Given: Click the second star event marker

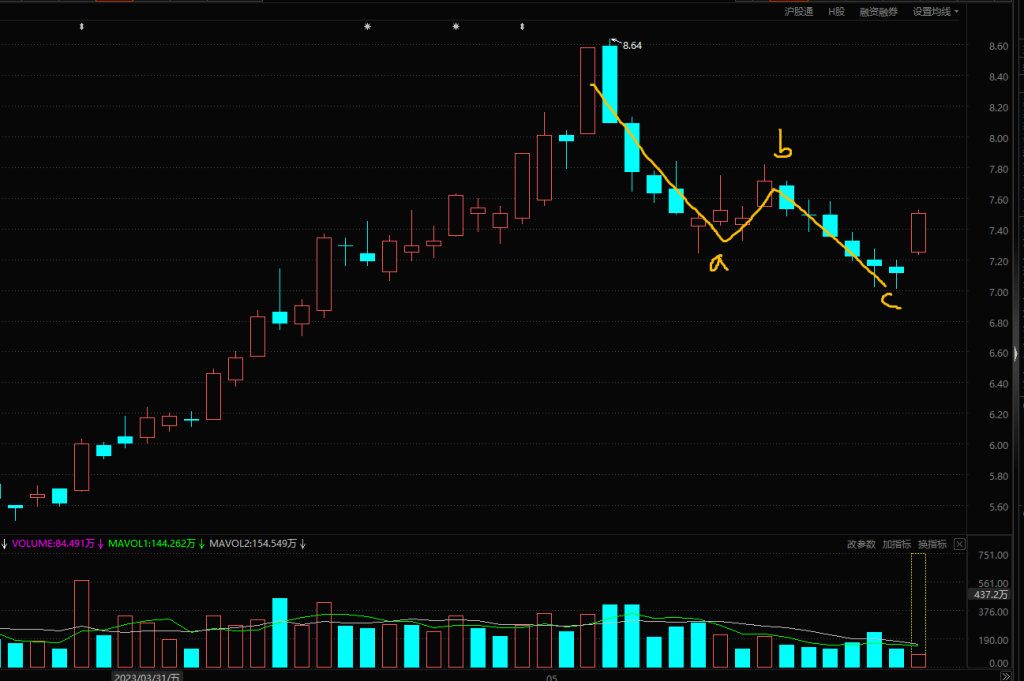Looking at the screenshot, I should click(456, 27).
